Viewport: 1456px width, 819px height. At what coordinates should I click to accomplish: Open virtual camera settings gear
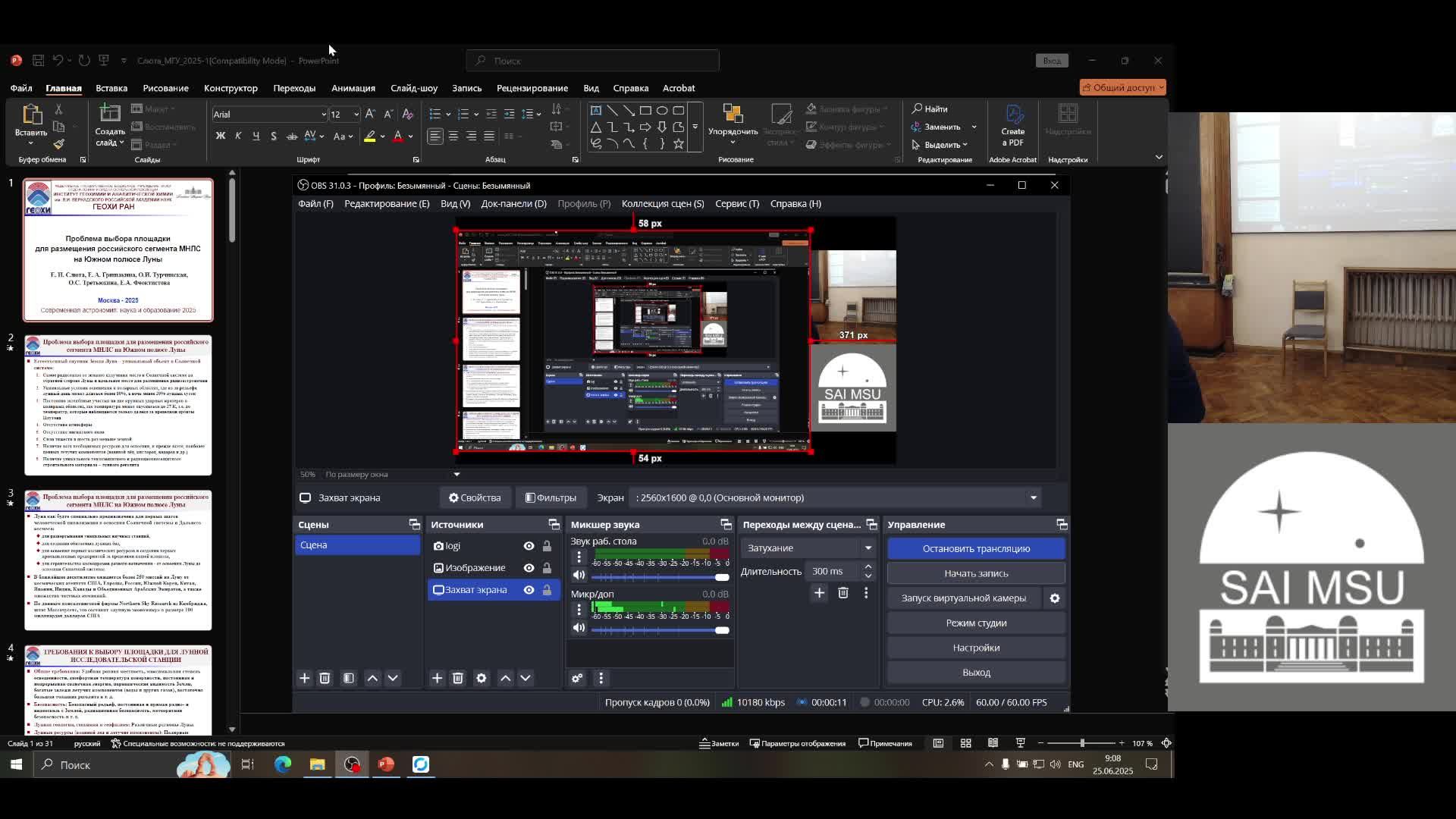point(1054,598)
